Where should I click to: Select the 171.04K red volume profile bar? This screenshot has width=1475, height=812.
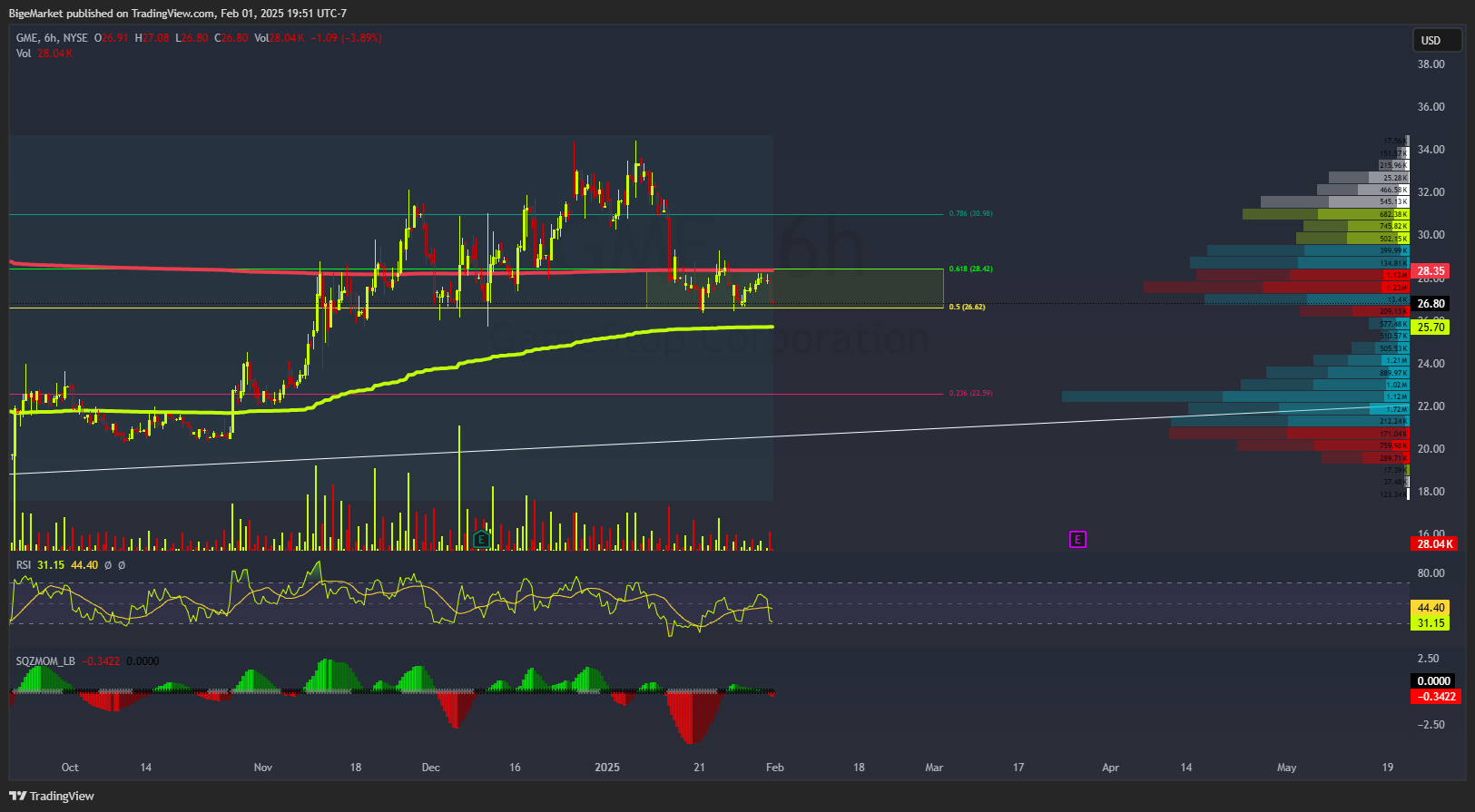[x=1289, y=434]
